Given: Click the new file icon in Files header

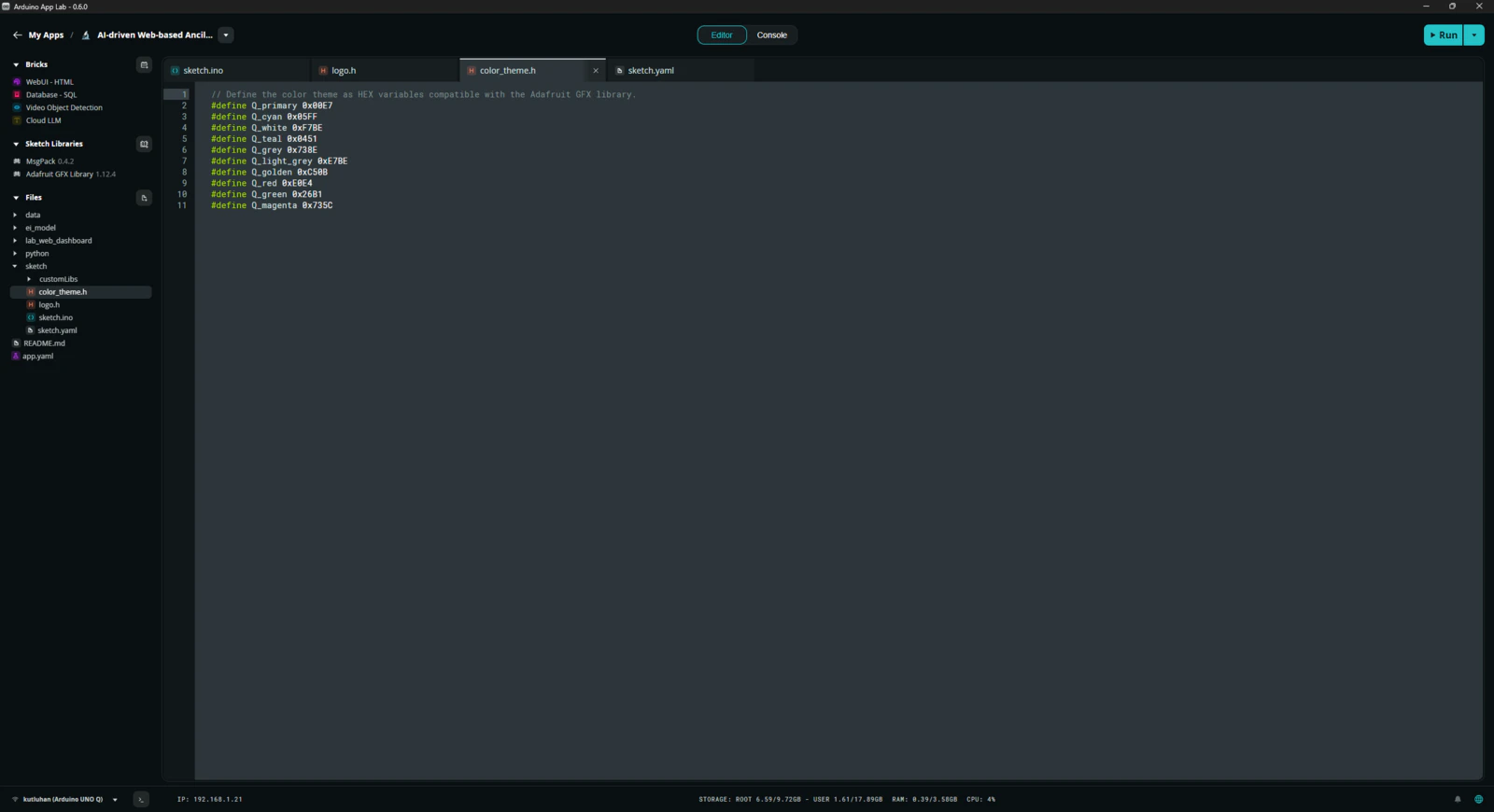Looking at the screenshot, I should tap(144, 198).
